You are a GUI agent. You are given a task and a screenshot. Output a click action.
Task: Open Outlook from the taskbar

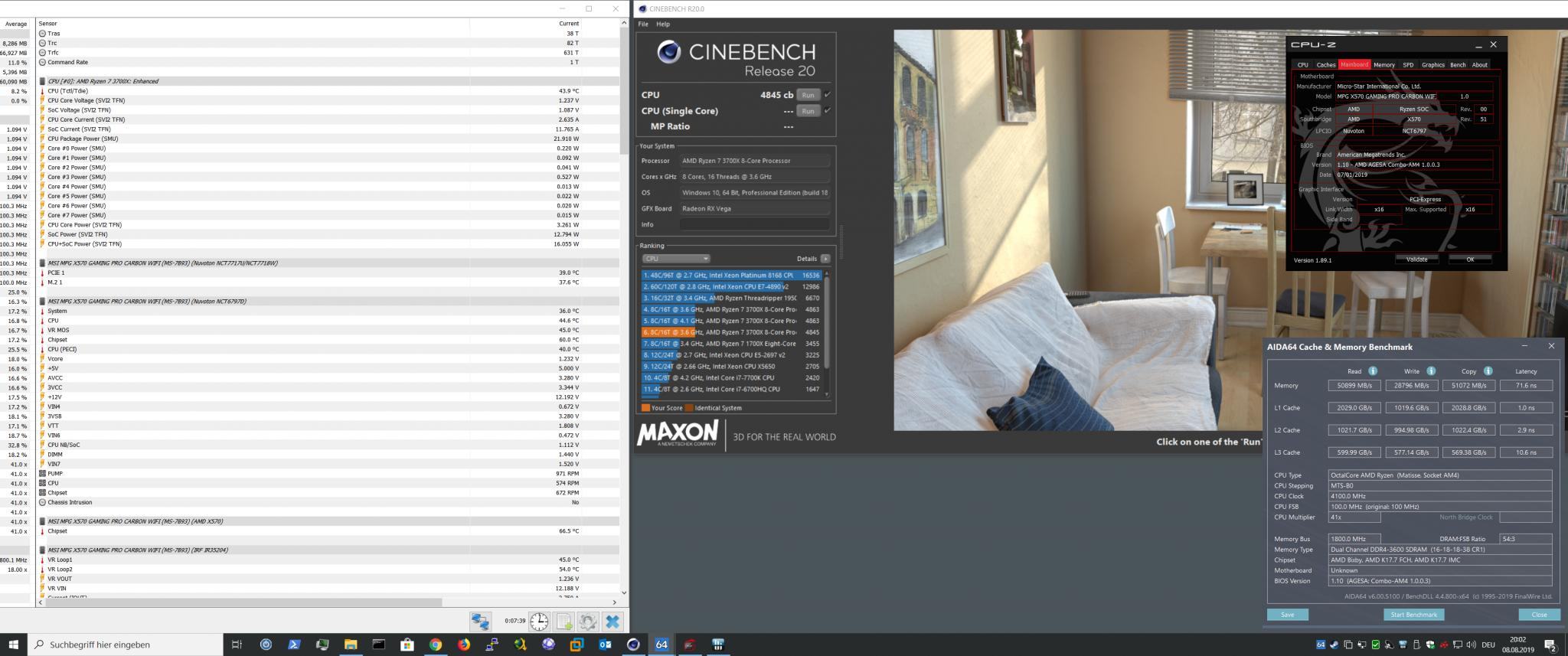[x=605, y=645]
